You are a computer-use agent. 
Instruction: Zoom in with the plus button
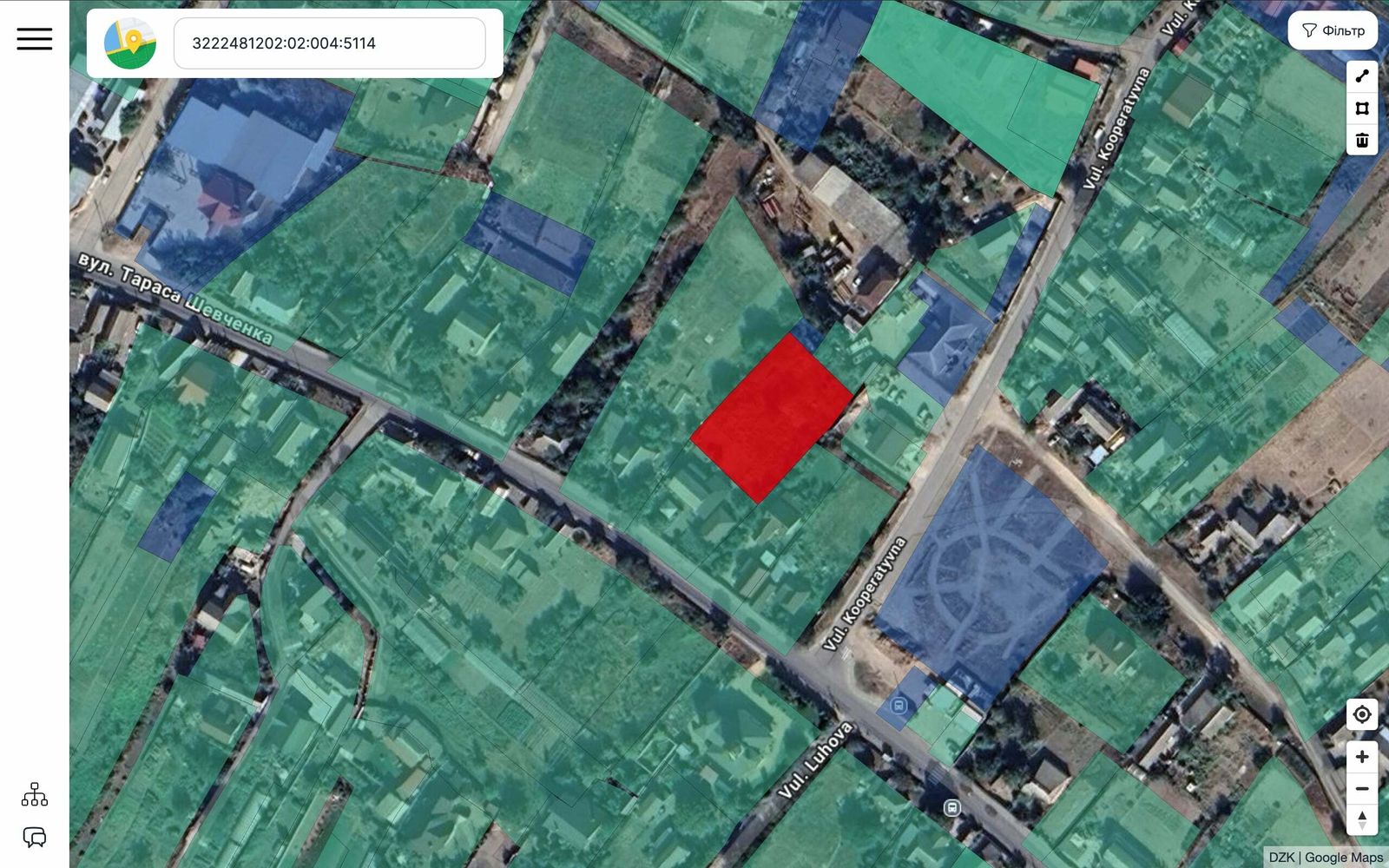coord(1362,757)
